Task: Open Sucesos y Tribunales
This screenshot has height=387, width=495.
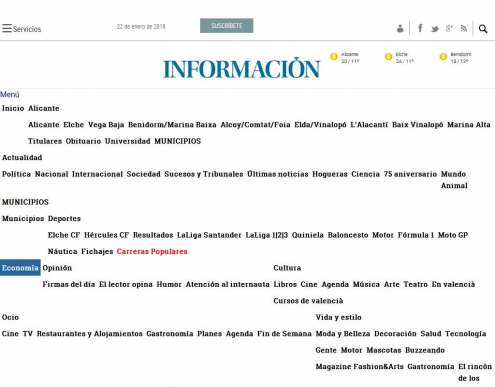Action: tap(204, 174)
